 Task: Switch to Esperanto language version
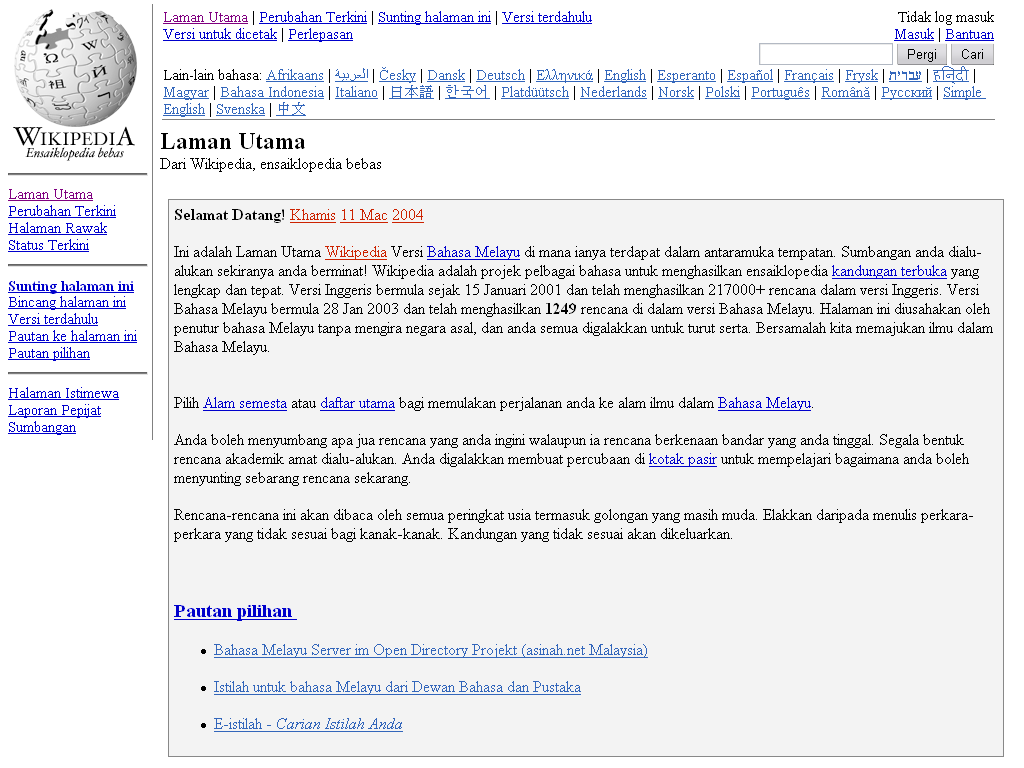pos(686,76)
